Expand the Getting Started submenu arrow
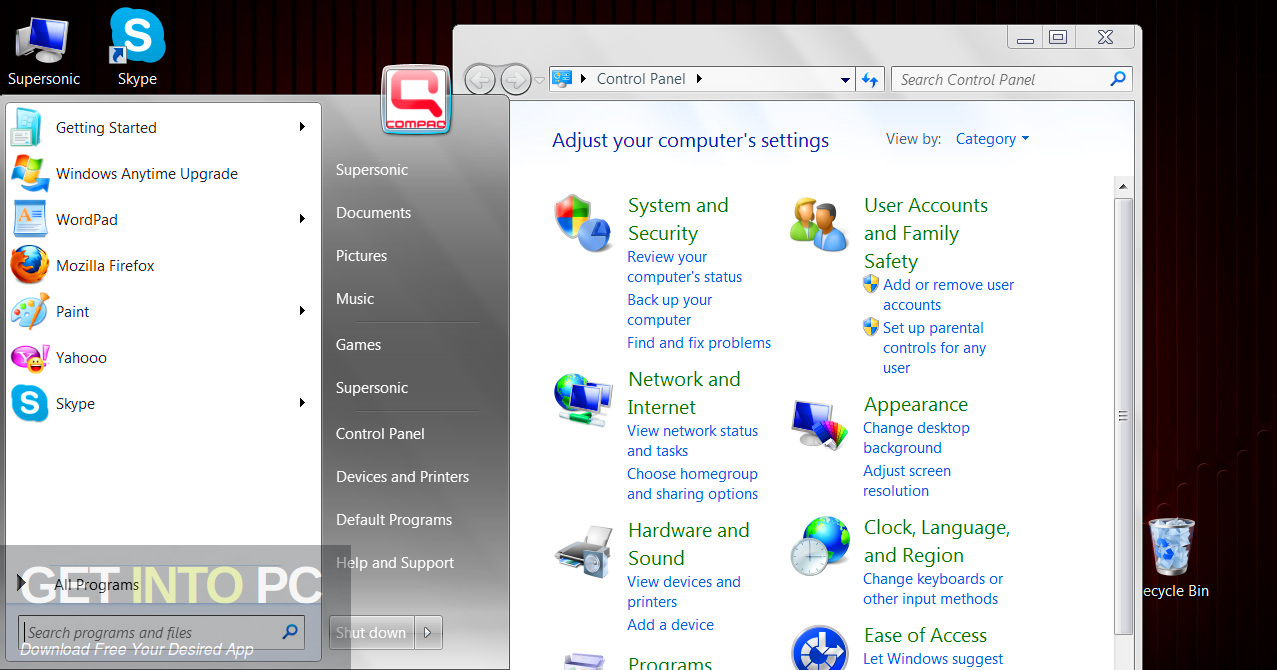The height and width of the screenshot is (670, 1277). (x=302, y=127)
